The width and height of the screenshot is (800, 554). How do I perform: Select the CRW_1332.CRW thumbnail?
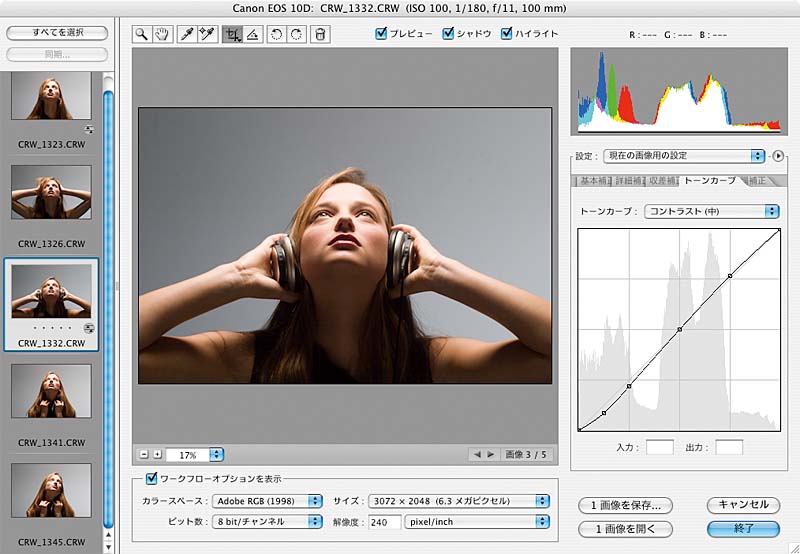click(x=52, y=291)
